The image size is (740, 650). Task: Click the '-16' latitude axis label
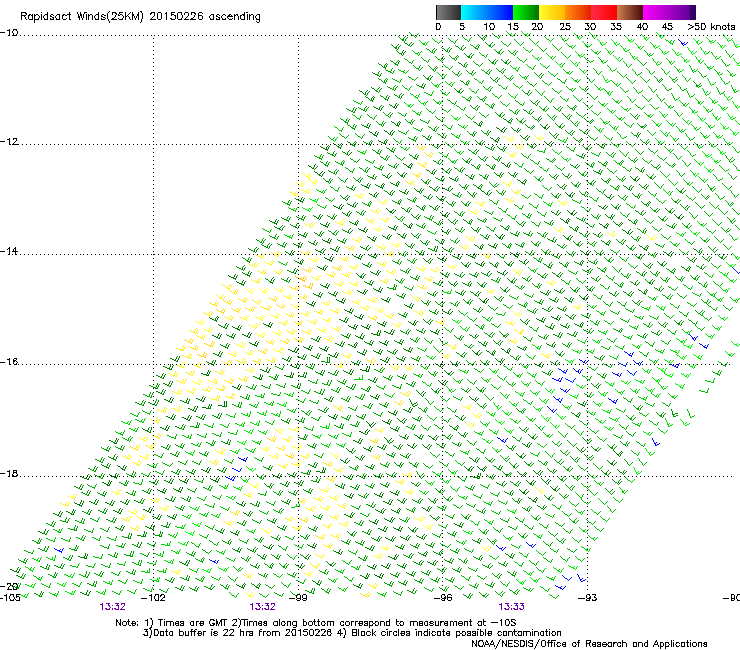coord(9,362)
